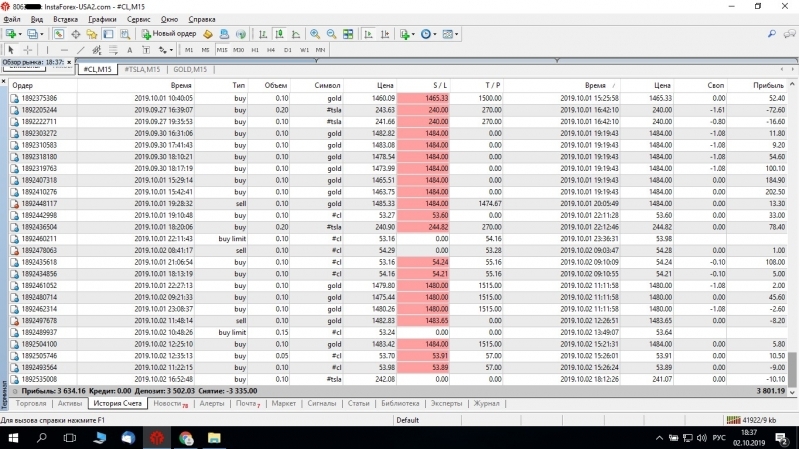The image size is (800, 449).
Task: Toggle the M15 timeframe button
Action: point(222,49)
